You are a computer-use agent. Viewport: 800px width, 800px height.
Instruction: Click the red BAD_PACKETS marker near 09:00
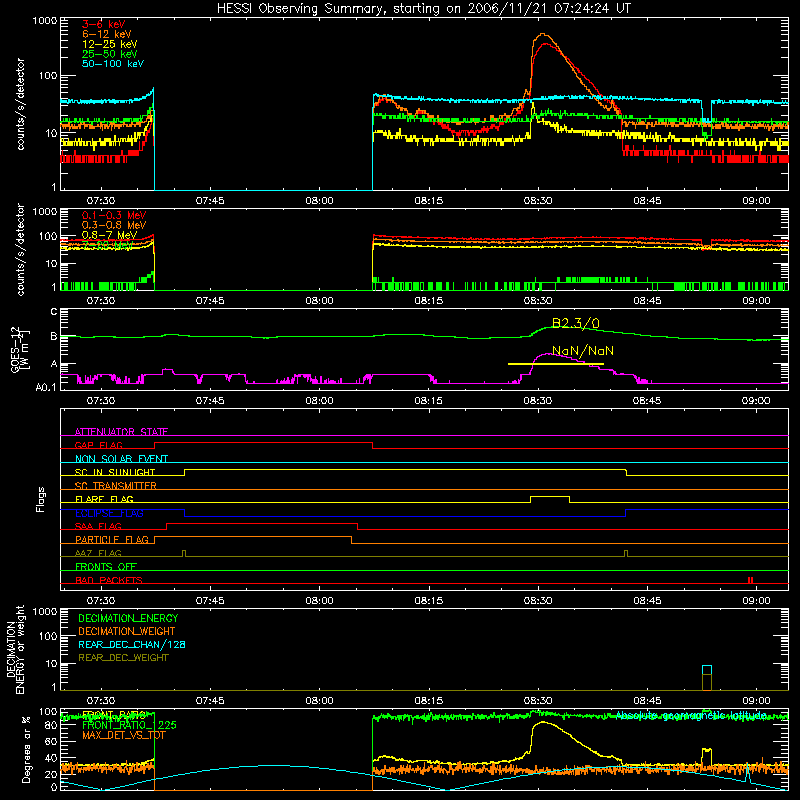tap(751, 580)
